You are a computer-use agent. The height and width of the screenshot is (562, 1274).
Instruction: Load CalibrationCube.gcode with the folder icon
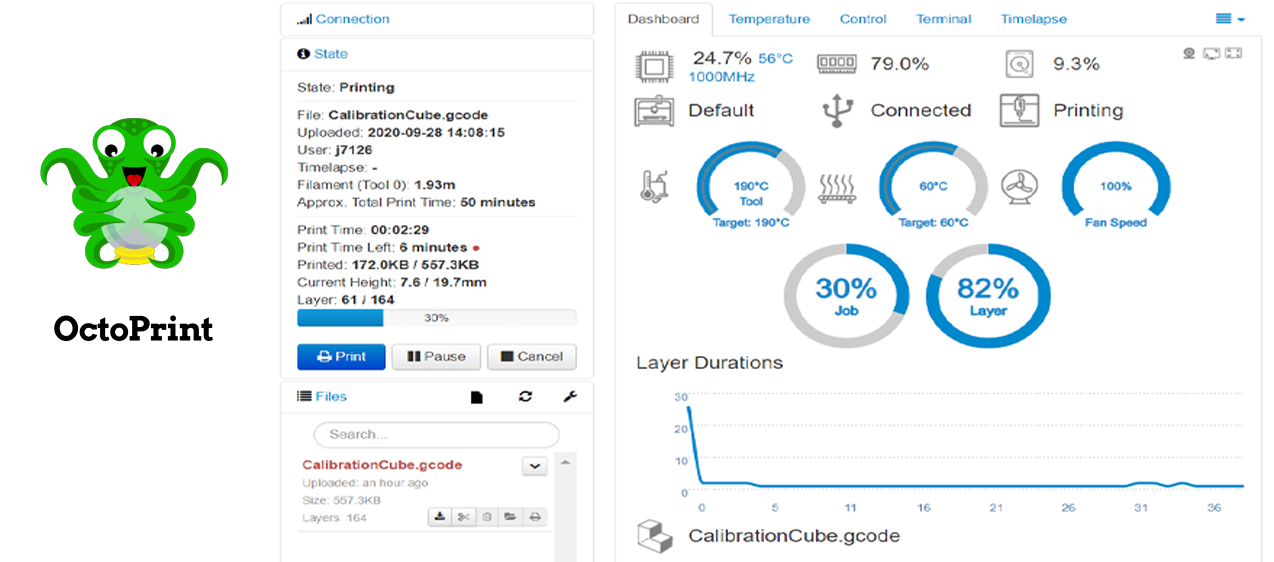click(x=510, y=516)
